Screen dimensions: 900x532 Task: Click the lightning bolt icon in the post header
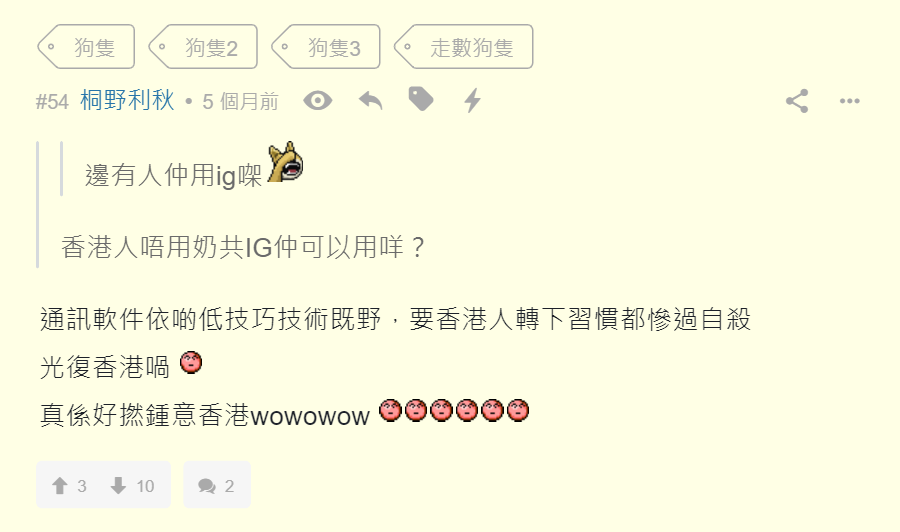pyautogui.click(x=472, y=100)
